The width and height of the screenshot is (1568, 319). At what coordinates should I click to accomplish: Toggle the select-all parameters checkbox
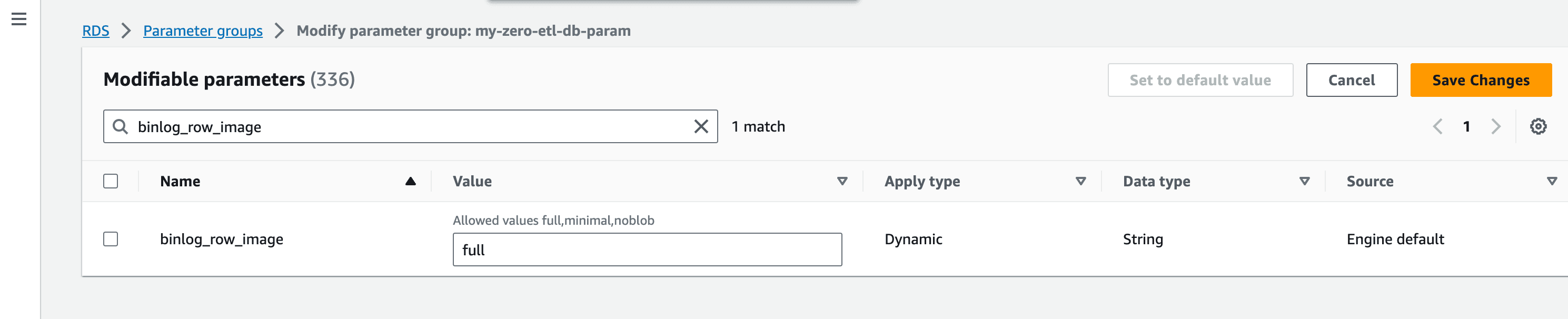coord(110,182)
